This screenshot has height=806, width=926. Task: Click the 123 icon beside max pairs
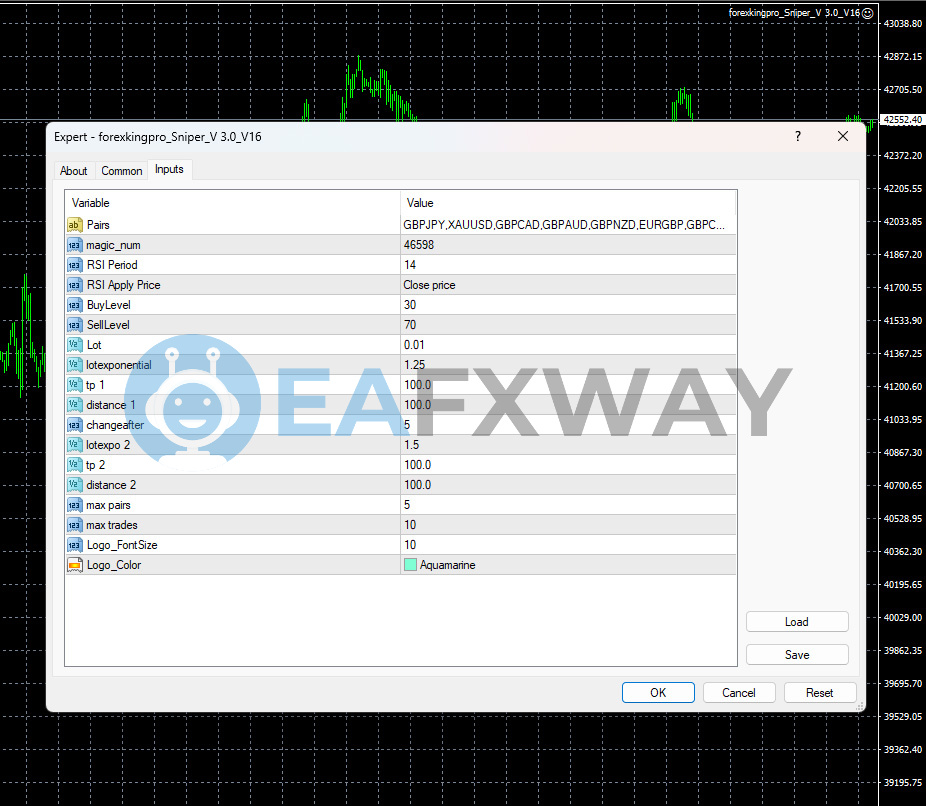(x=75, y=505)
